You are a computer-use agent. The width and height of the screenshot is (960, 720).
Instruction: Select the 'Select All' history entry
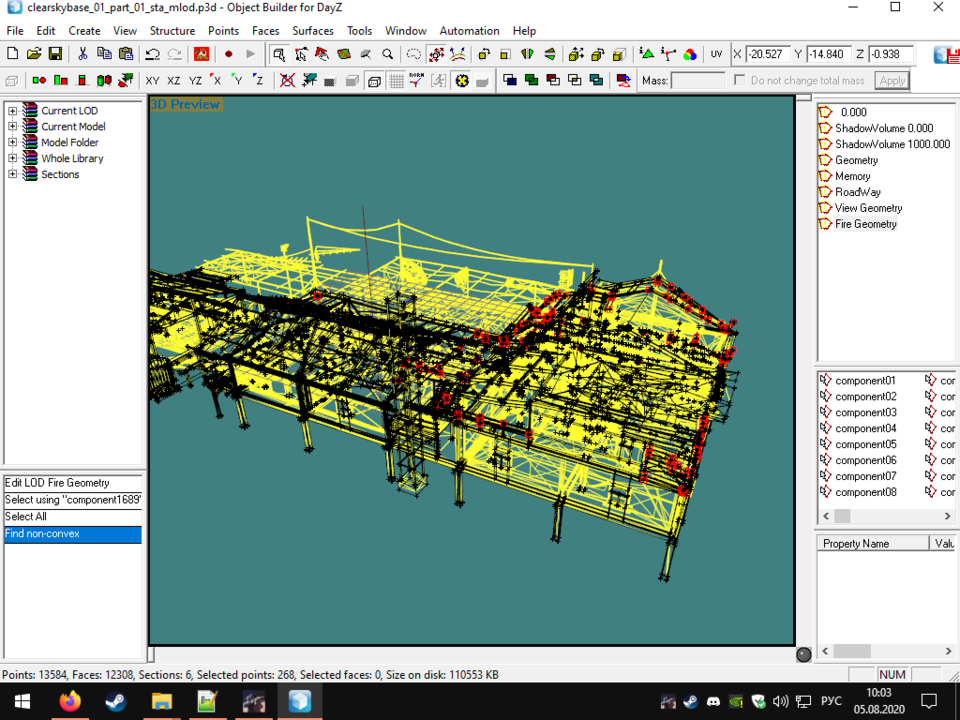tap(73, 517)
